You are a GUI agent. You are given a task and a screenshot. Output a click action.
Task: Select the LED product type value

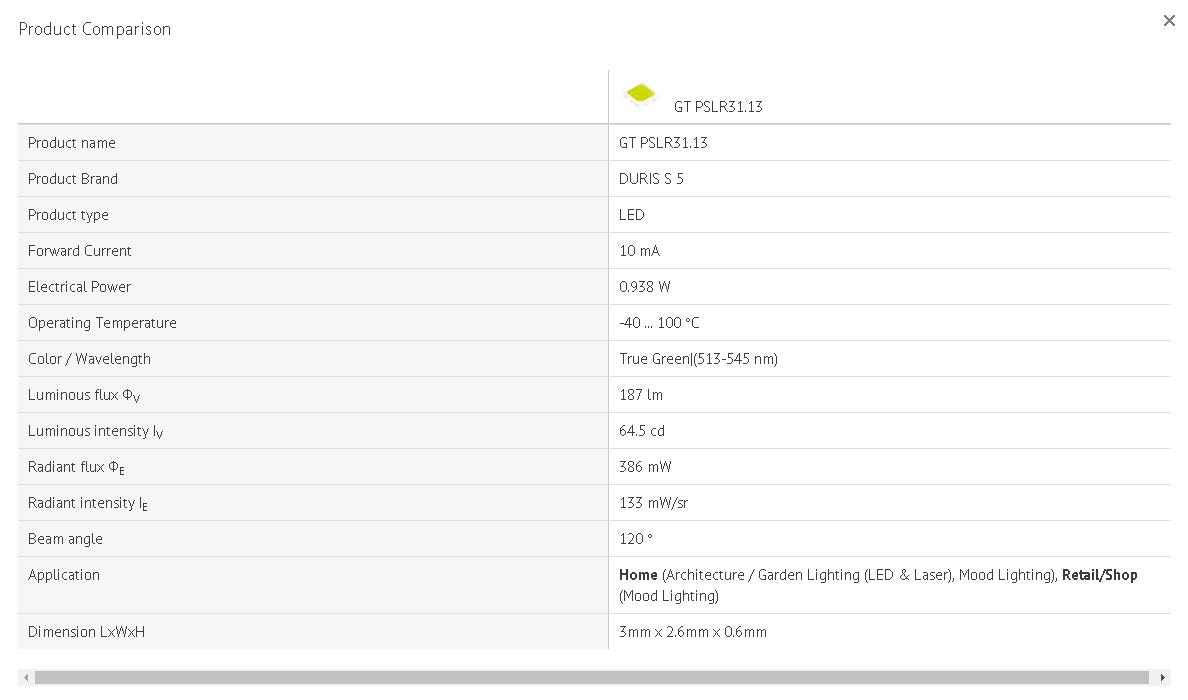click(631, 215)
